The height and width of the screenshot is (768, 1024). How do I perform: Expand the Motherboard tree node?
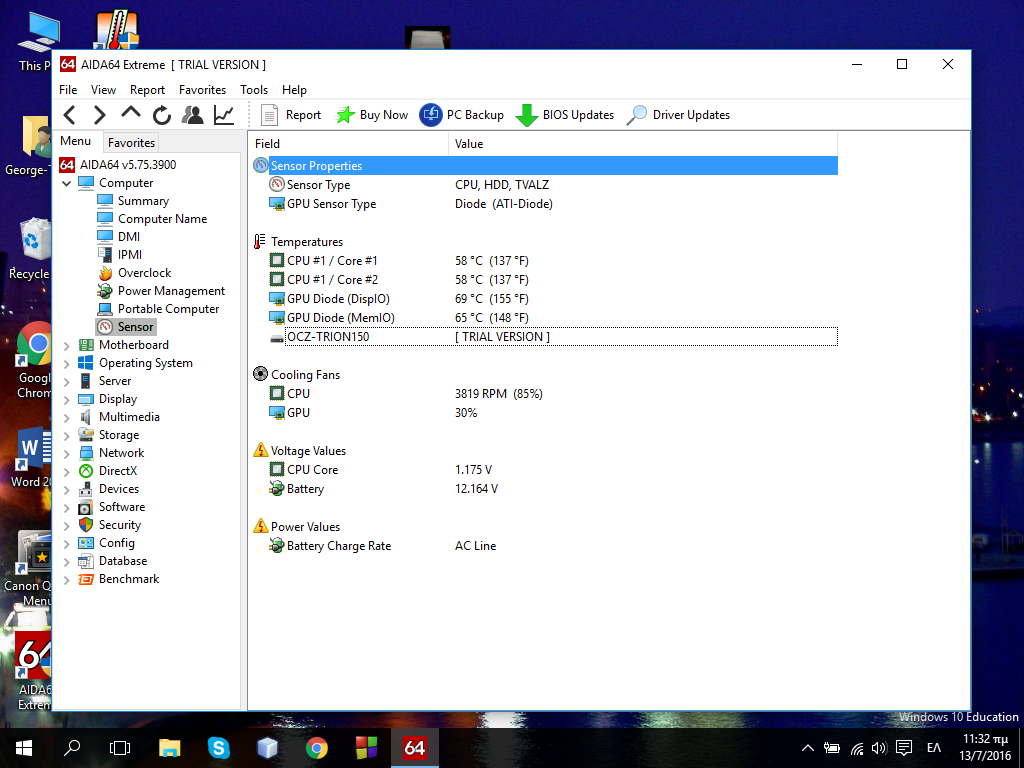[x=66, y=345]
